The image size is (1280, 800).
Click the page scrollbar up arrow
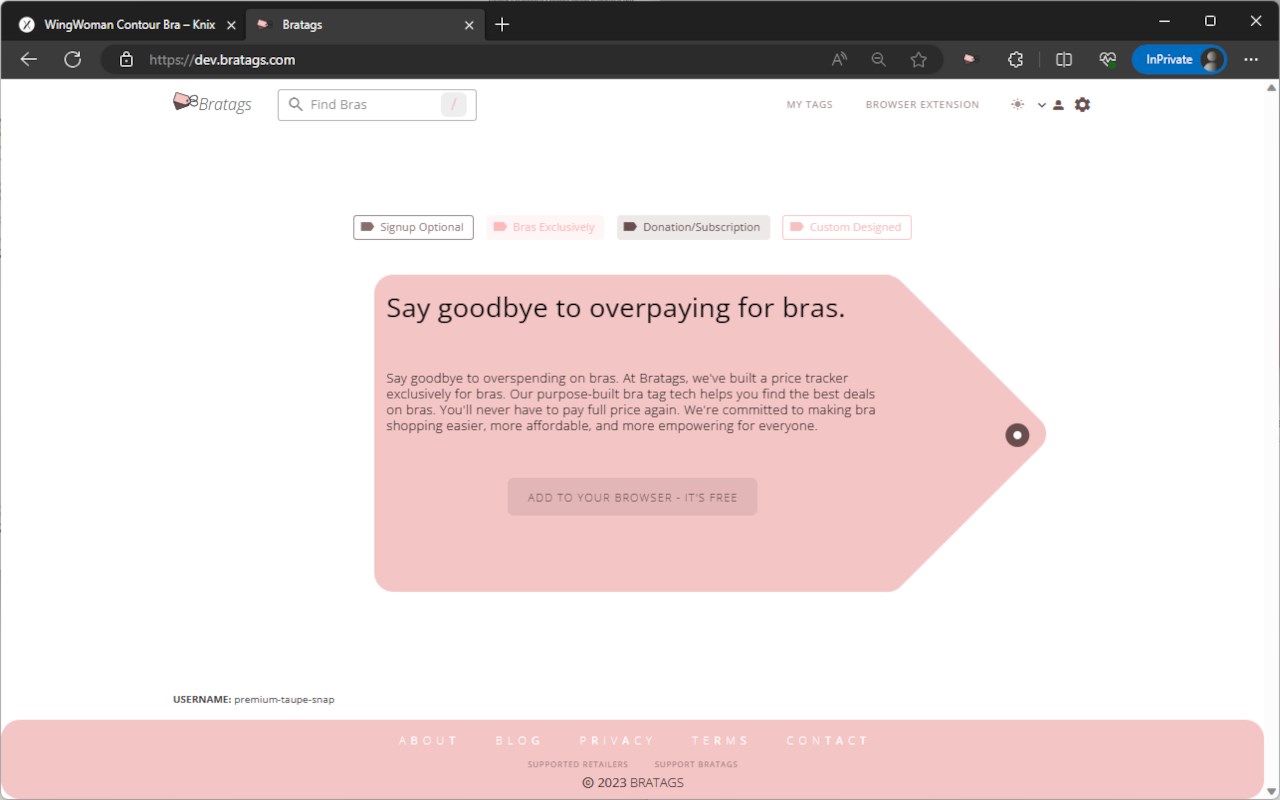coord(1271,87)
